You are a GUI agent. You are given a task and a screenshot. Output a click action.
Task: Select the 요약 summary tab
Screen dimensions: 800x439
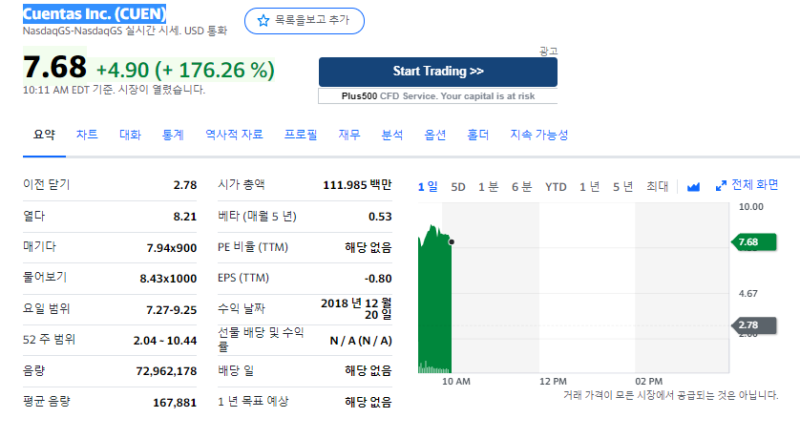[x=44, y=135]
